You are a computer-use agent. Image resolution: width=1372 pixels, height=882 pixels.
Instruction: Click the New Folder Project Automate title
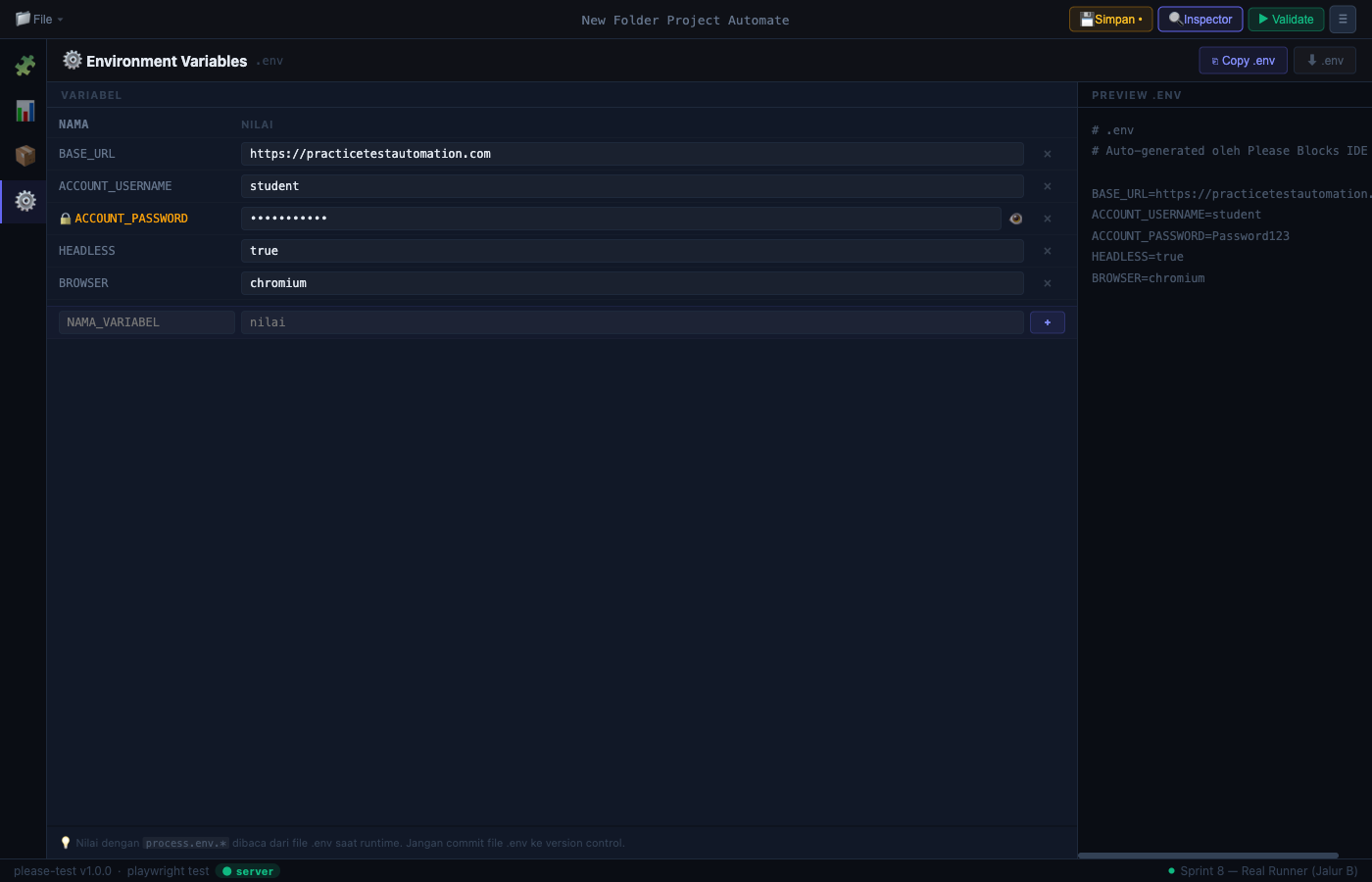tap(685, 20)
